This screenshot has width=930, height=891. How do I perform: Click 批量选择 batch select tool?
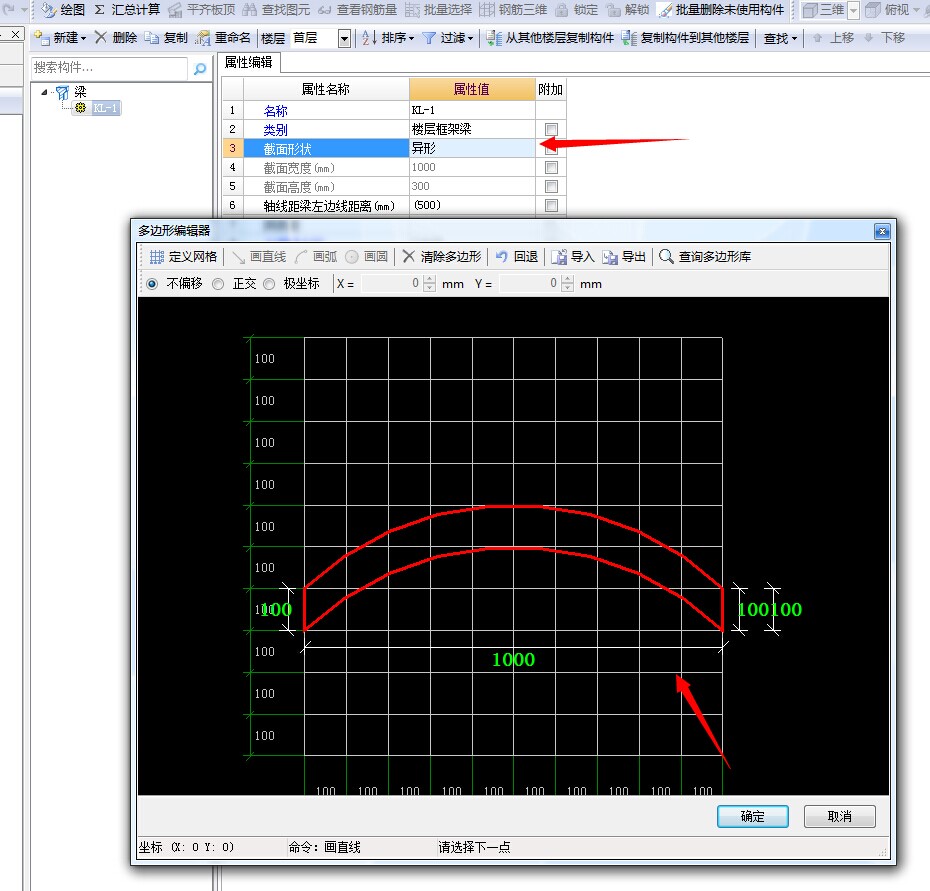[439, 9]
